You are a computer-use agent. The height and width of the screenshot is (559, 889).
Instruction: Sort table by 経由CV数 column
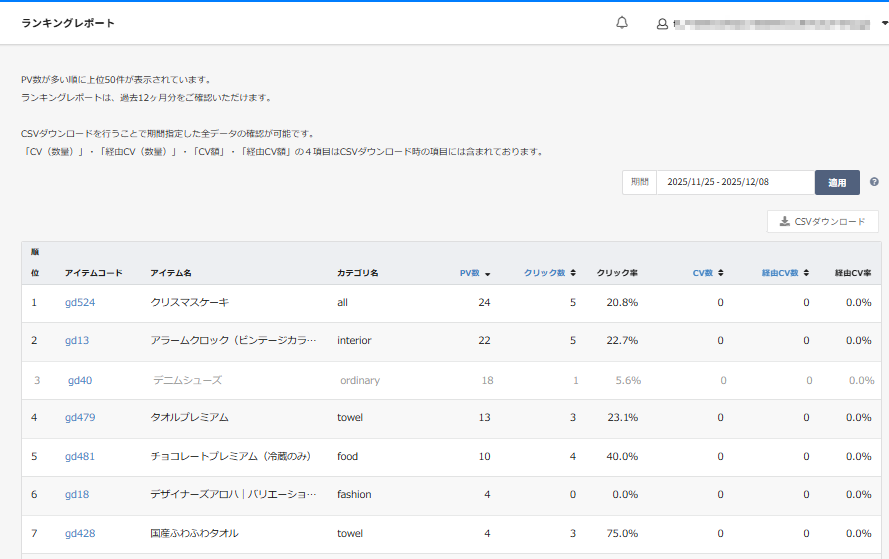tap(784, 273)
